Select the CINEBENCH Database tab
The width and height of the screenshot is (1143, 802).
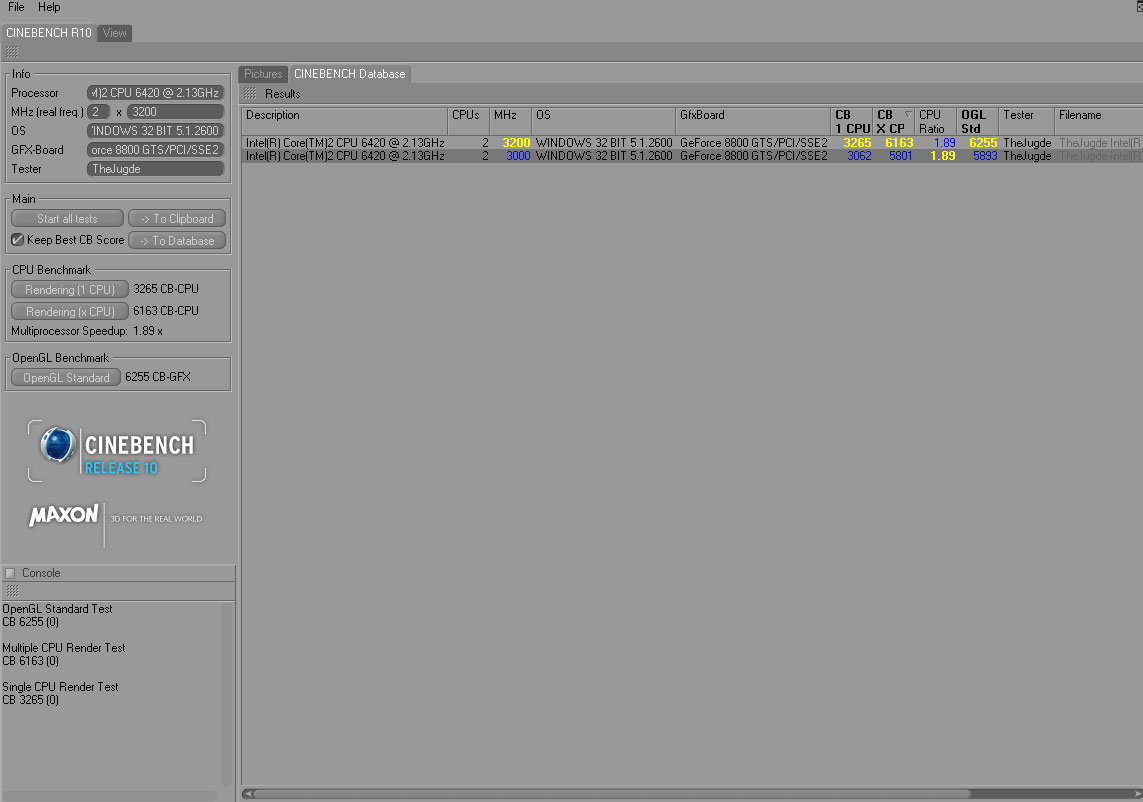tap(349, 74)
